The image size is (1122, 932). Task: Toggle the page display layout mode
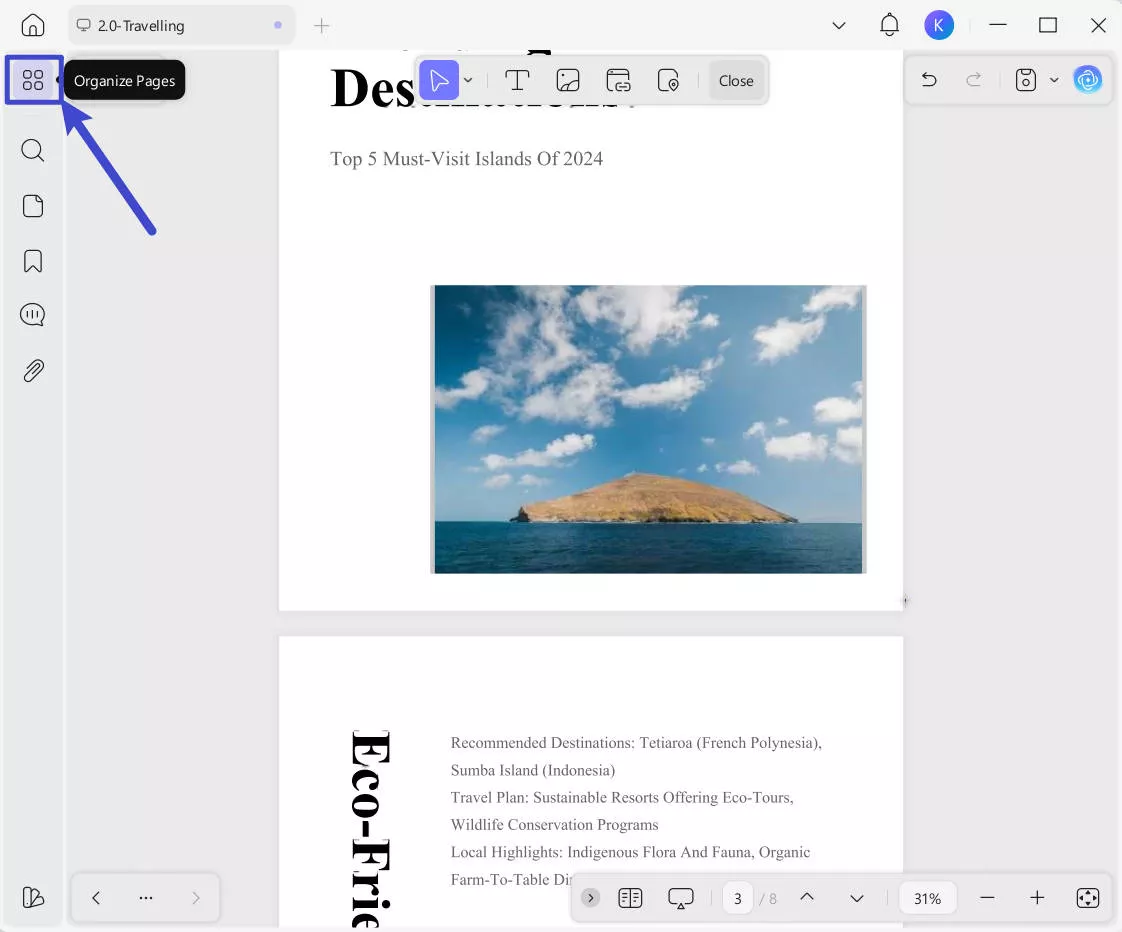(x=630, y=898)
